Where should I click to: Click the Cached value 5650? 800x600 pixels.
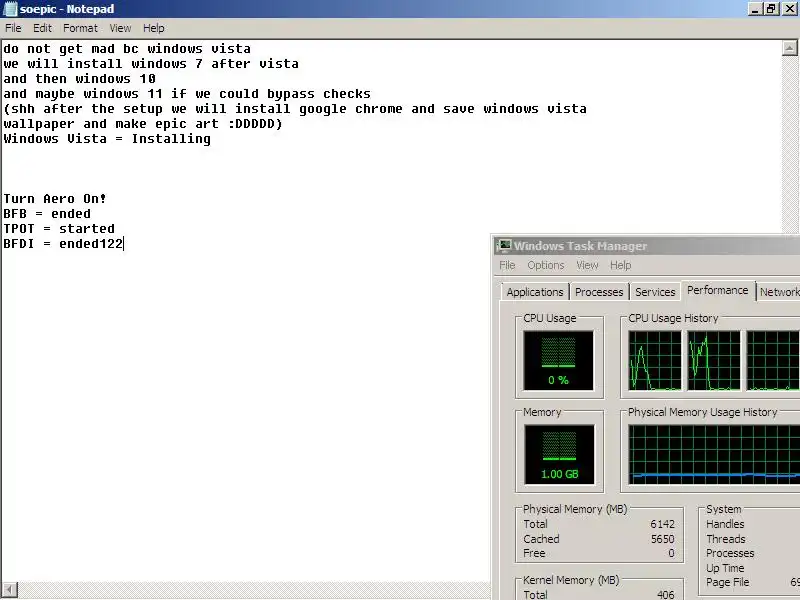coord(662,539)
